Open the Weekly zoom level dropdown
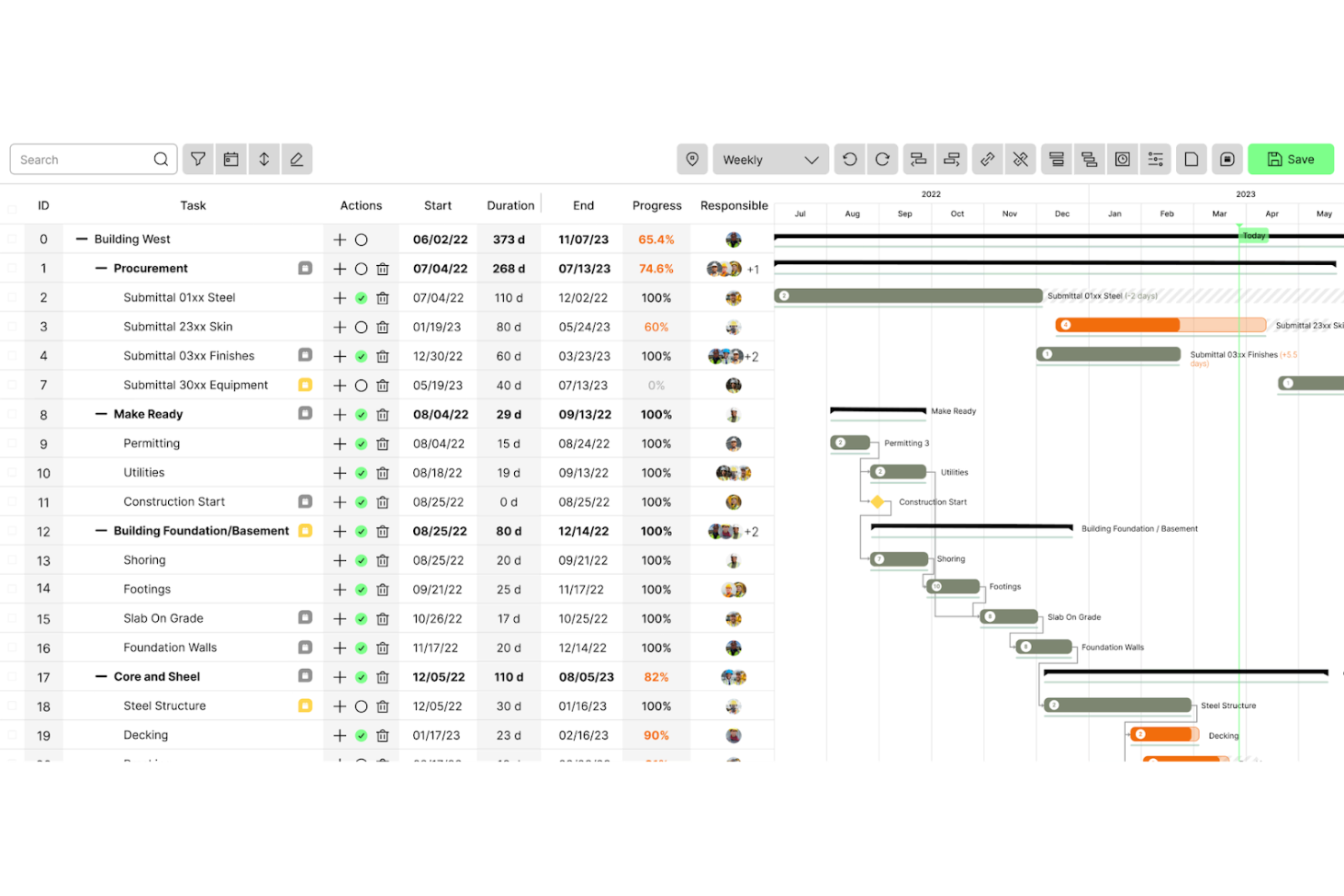1344x896 pixels. coord(770,159)
